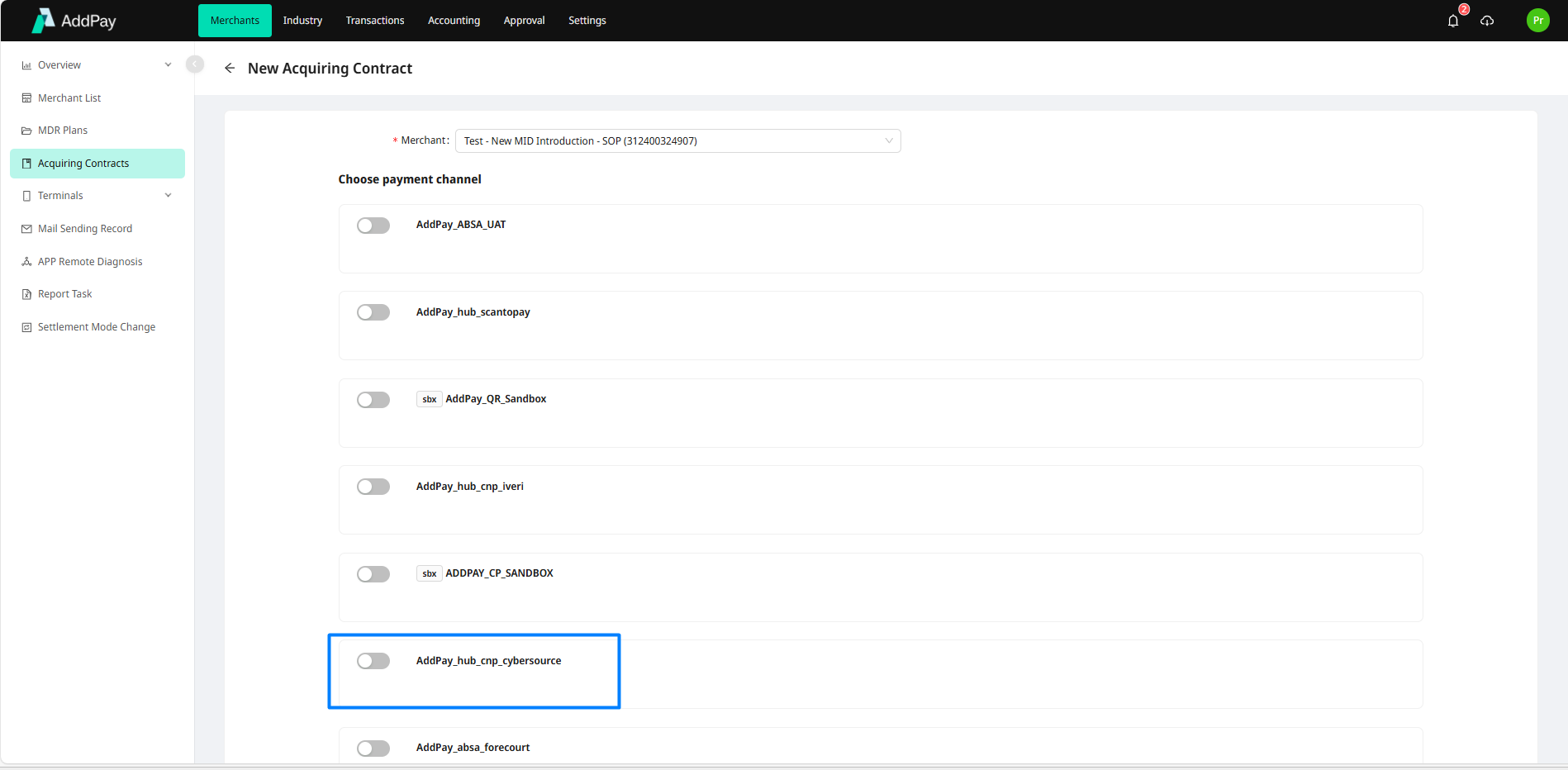Click the Settlement Mode Change icon
Image resolution: width=1568 pixels, height=770 pixels.
26,327
